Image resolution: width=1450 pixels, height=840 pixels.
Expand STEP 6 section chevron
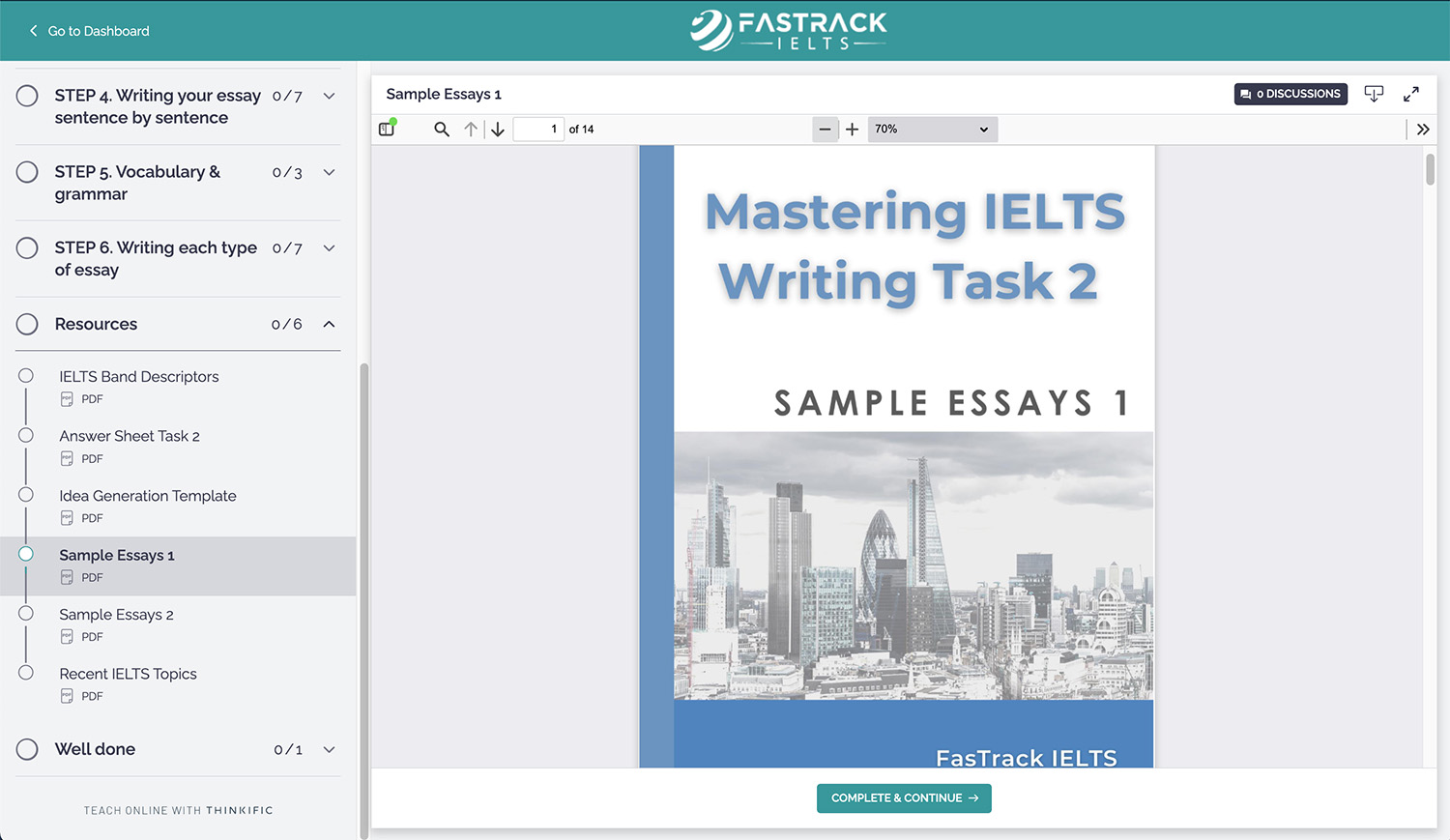329,248
